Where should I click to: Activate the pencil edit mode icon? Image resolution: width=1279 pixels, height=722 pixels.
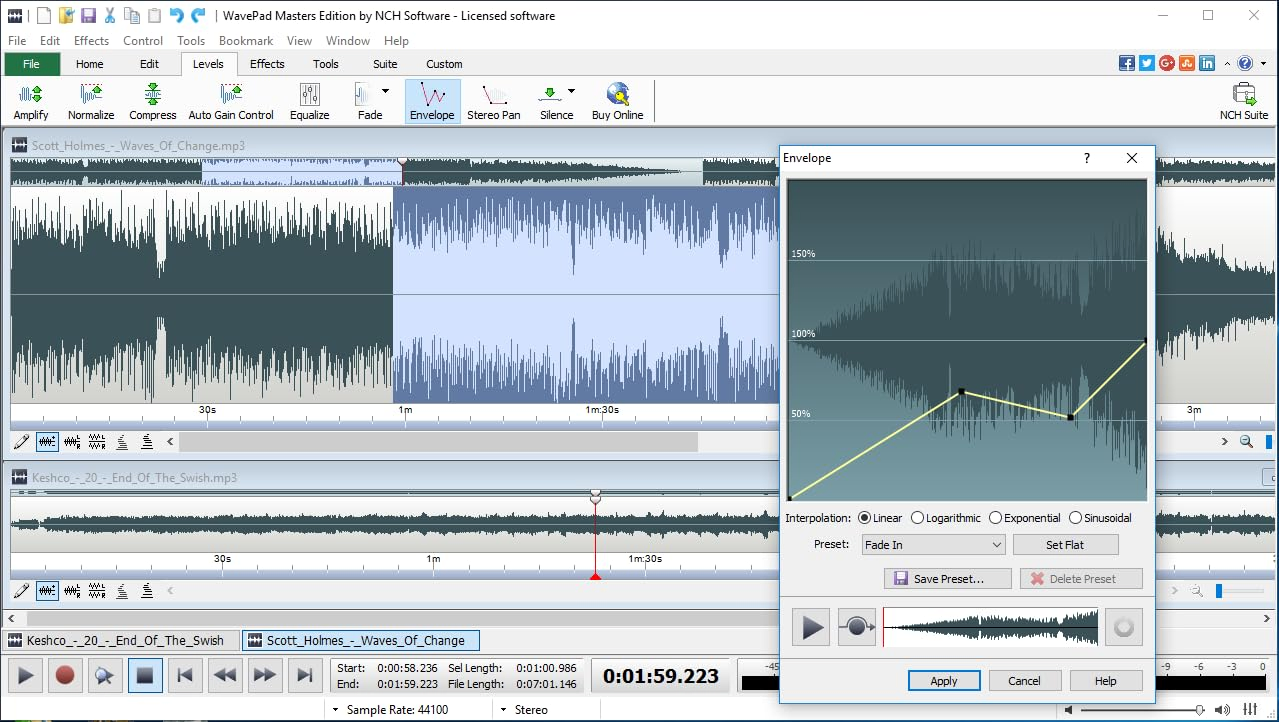(21, 441)
